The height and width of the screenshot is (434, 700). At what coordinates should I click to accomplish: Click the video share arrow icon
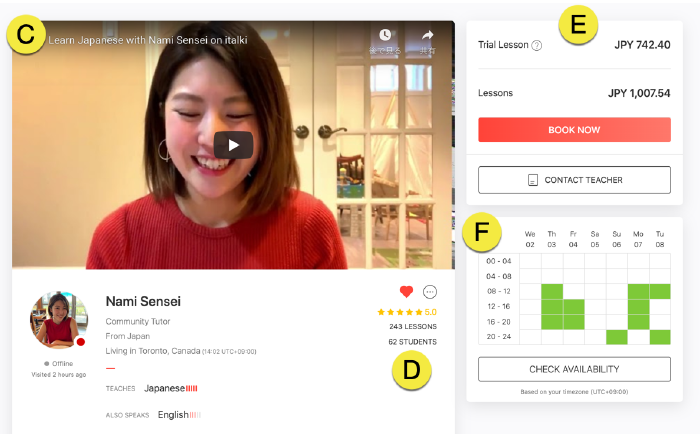427,35
